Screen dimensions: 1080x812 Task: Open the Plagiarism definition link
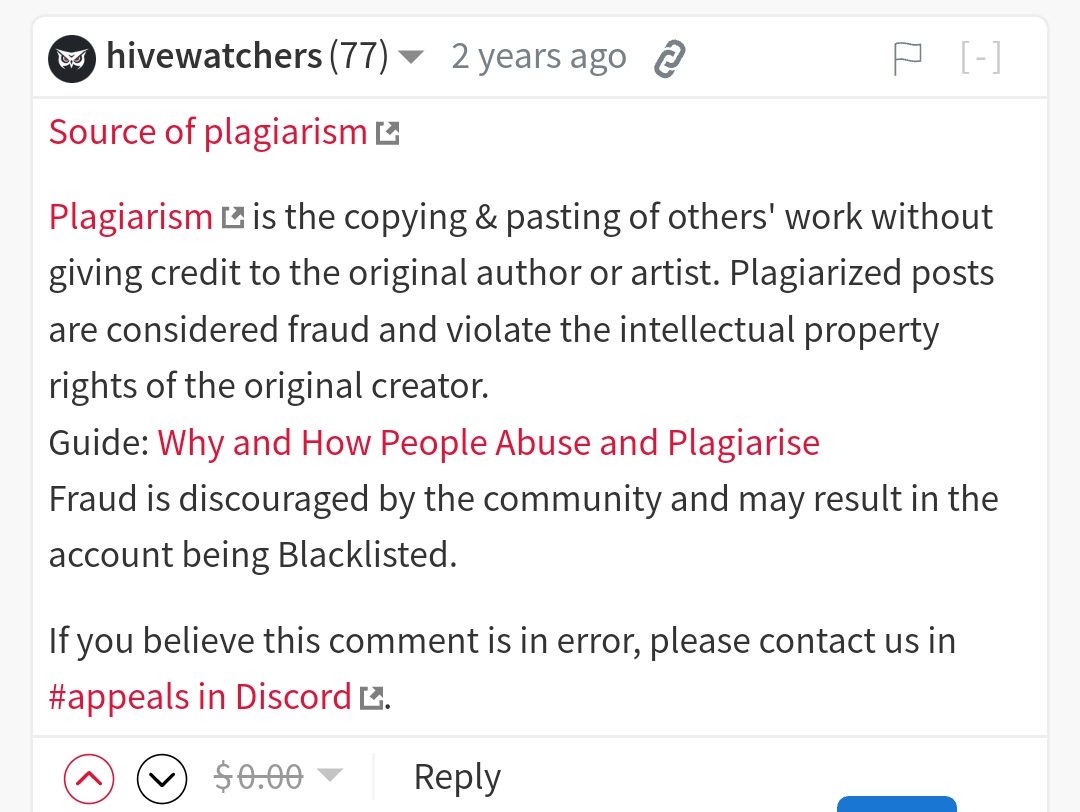click(131, 217)
